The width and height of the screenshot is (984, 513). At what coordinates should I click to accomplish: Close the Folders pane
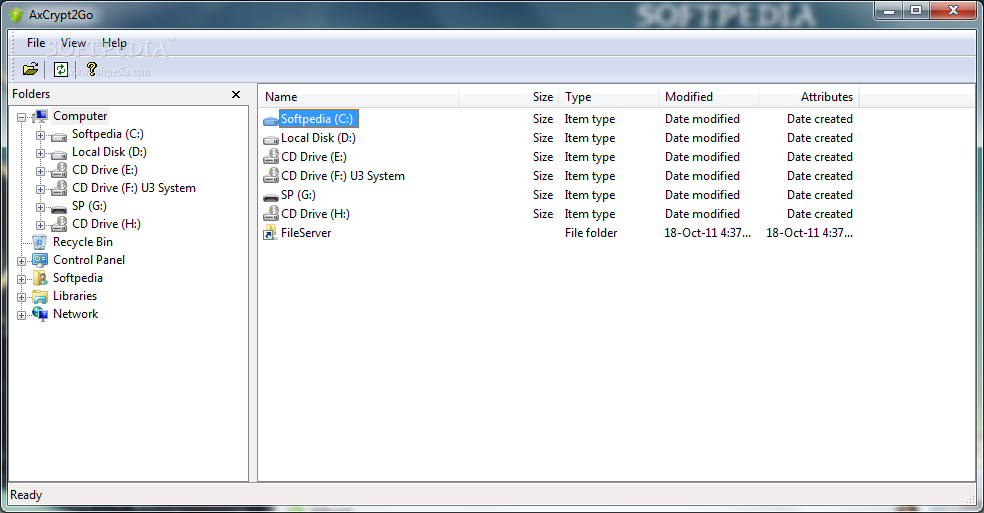click(236, 94)
